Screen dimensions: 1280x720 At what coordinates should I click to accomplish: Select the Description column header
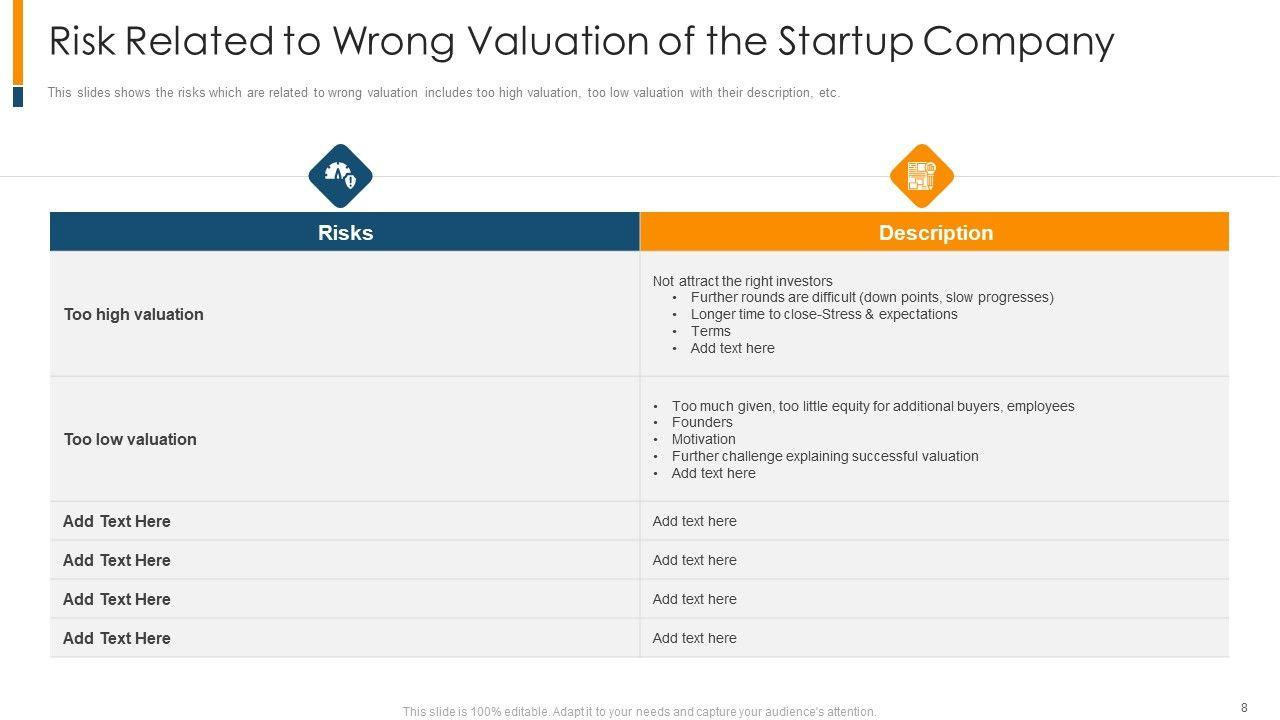point(935,233)
